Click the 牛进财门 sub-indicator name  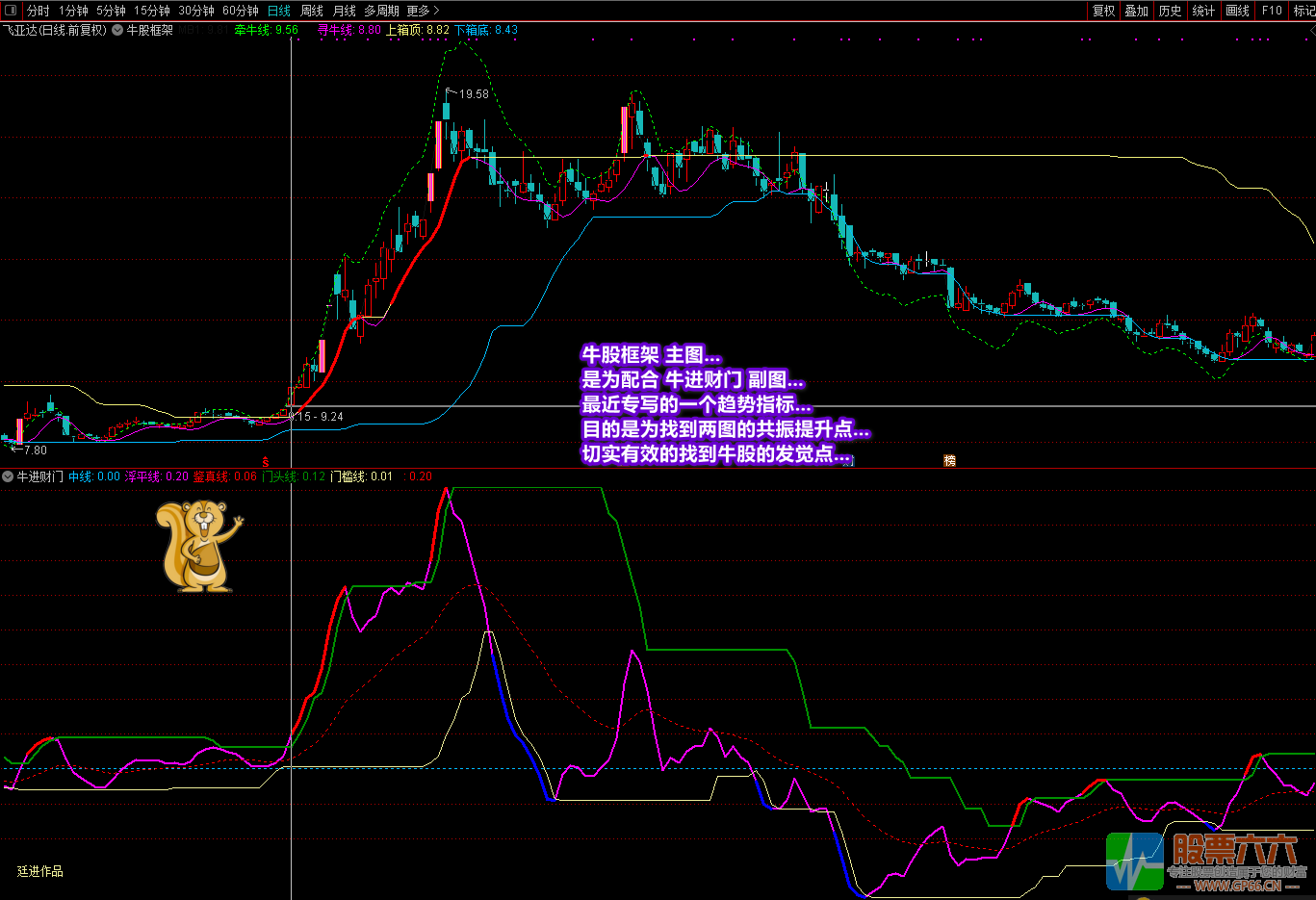pos(40,476)
